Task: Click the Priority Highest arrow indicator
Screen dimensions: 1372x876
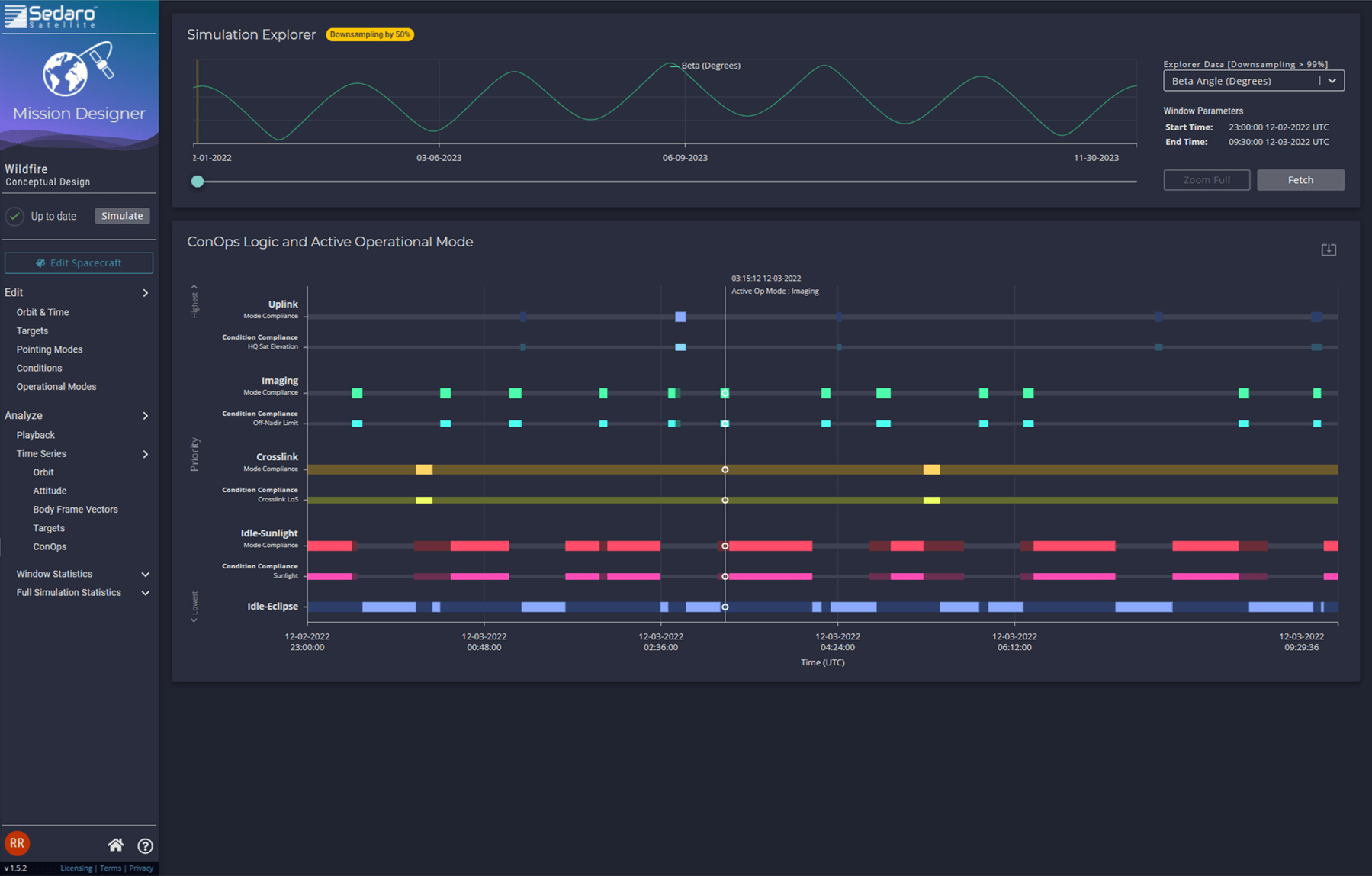Action: (194, 288)
